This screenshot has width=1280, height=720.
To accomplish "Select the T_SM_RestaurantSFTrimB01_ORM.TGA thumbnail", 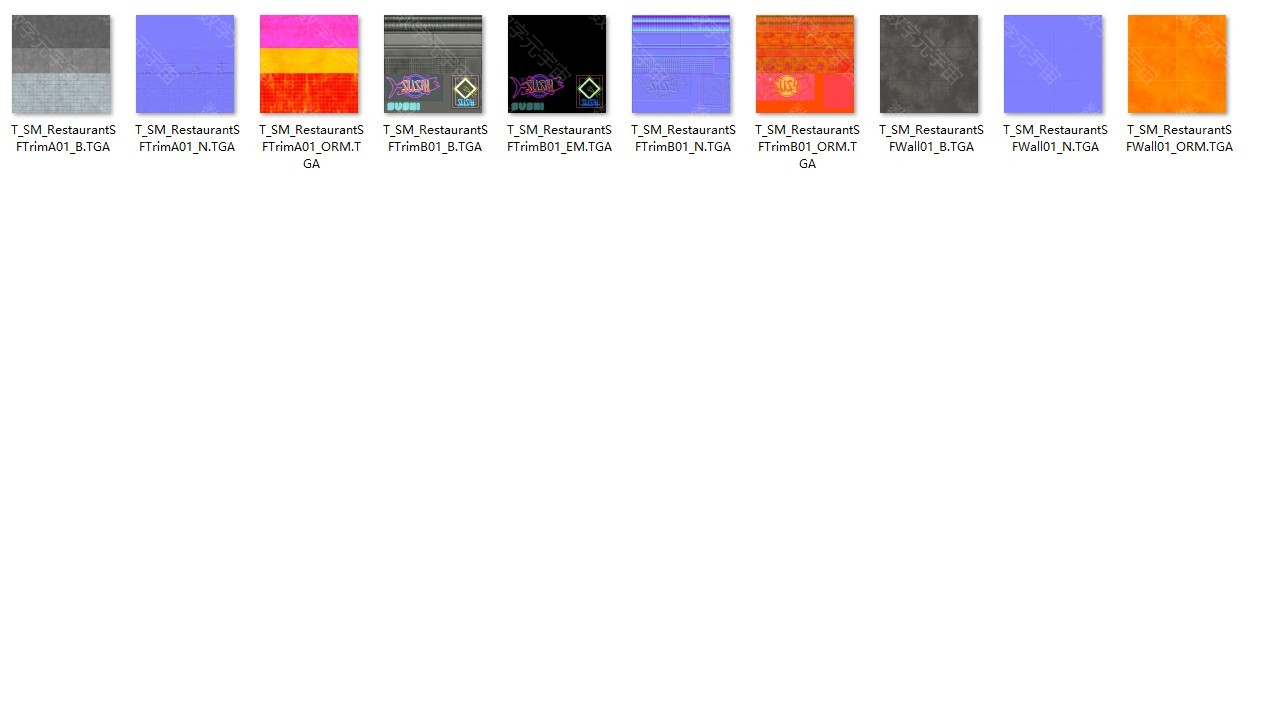I will coord(805,64).
